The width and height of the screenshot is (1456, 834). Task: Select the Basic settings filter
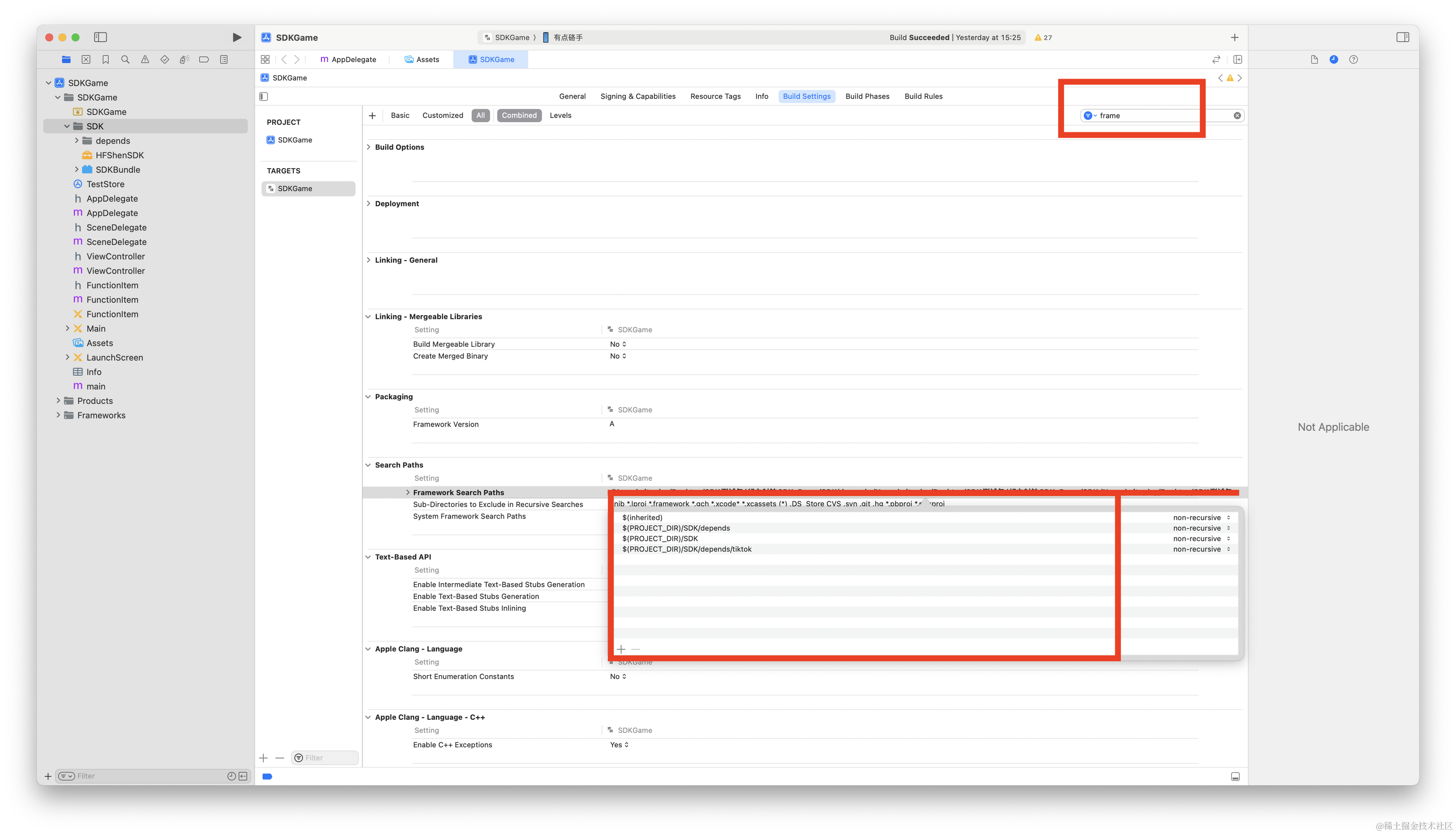(x=400, y=116)
